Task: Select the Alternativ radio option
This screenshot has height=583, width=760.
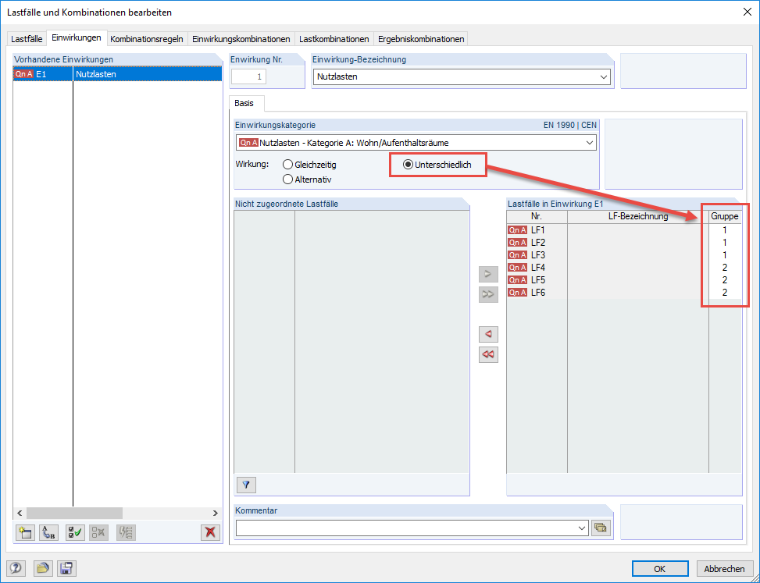Action: [307, 179]
